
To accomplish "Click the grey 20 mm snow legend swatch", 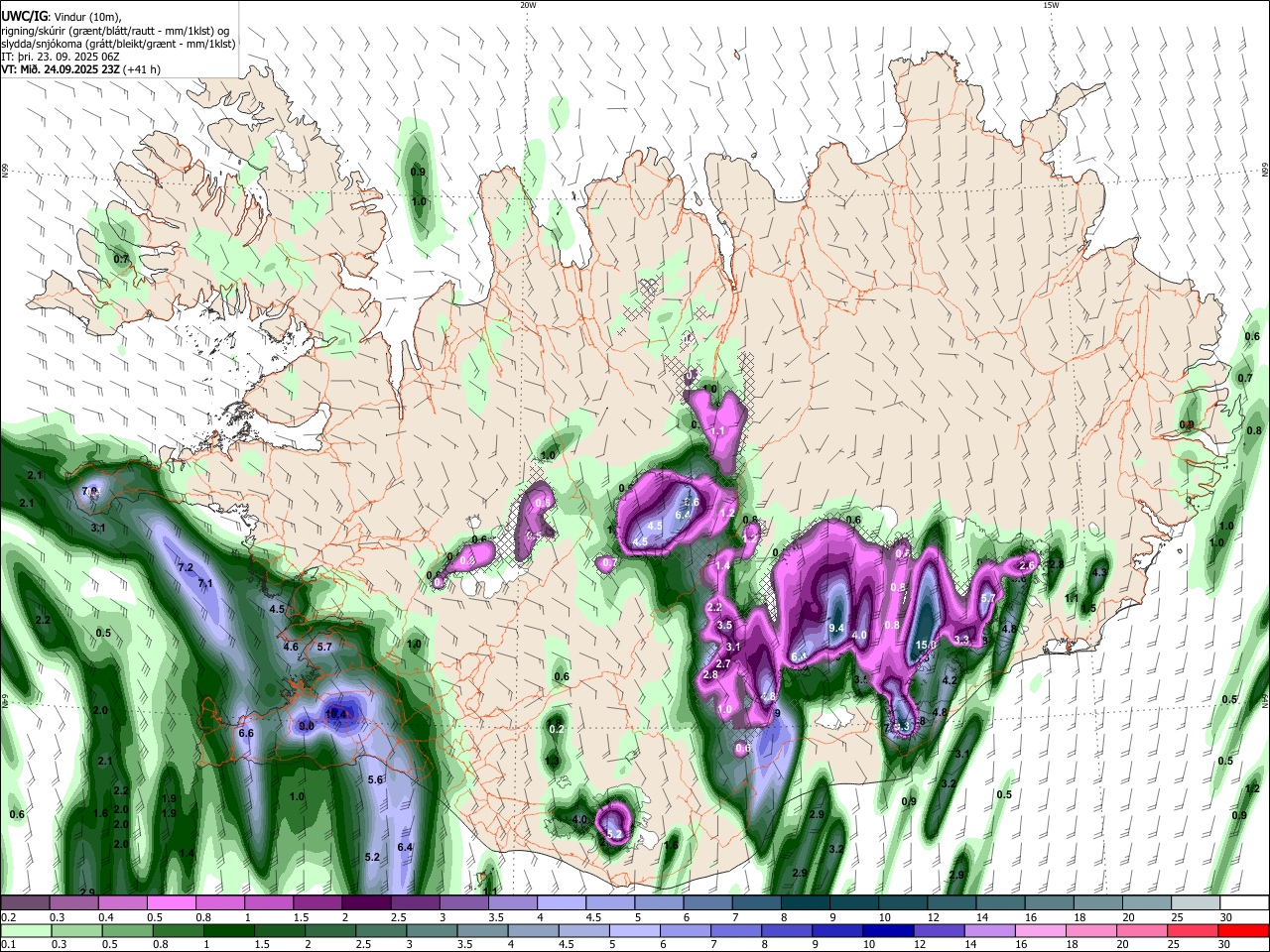I will point(1146,902).
